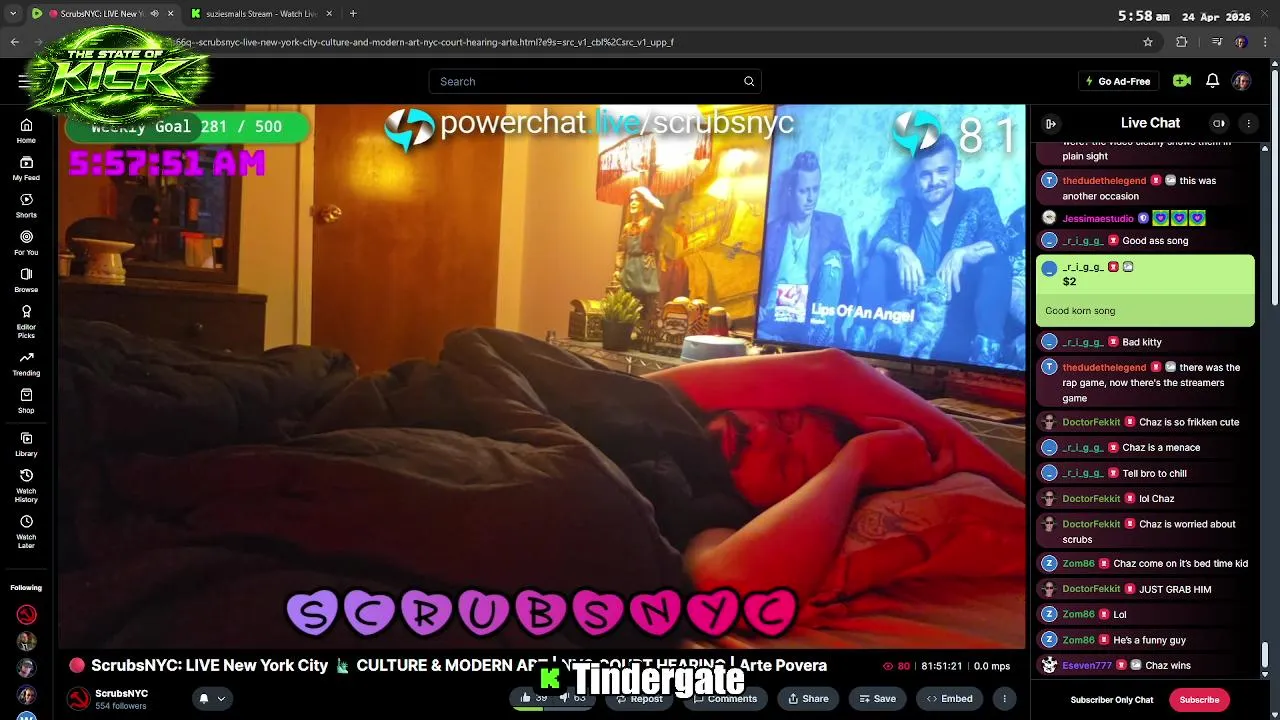Click the green camera upload icon
The height and width of the screenshot is (720, 1280).
click(1182, 81)
